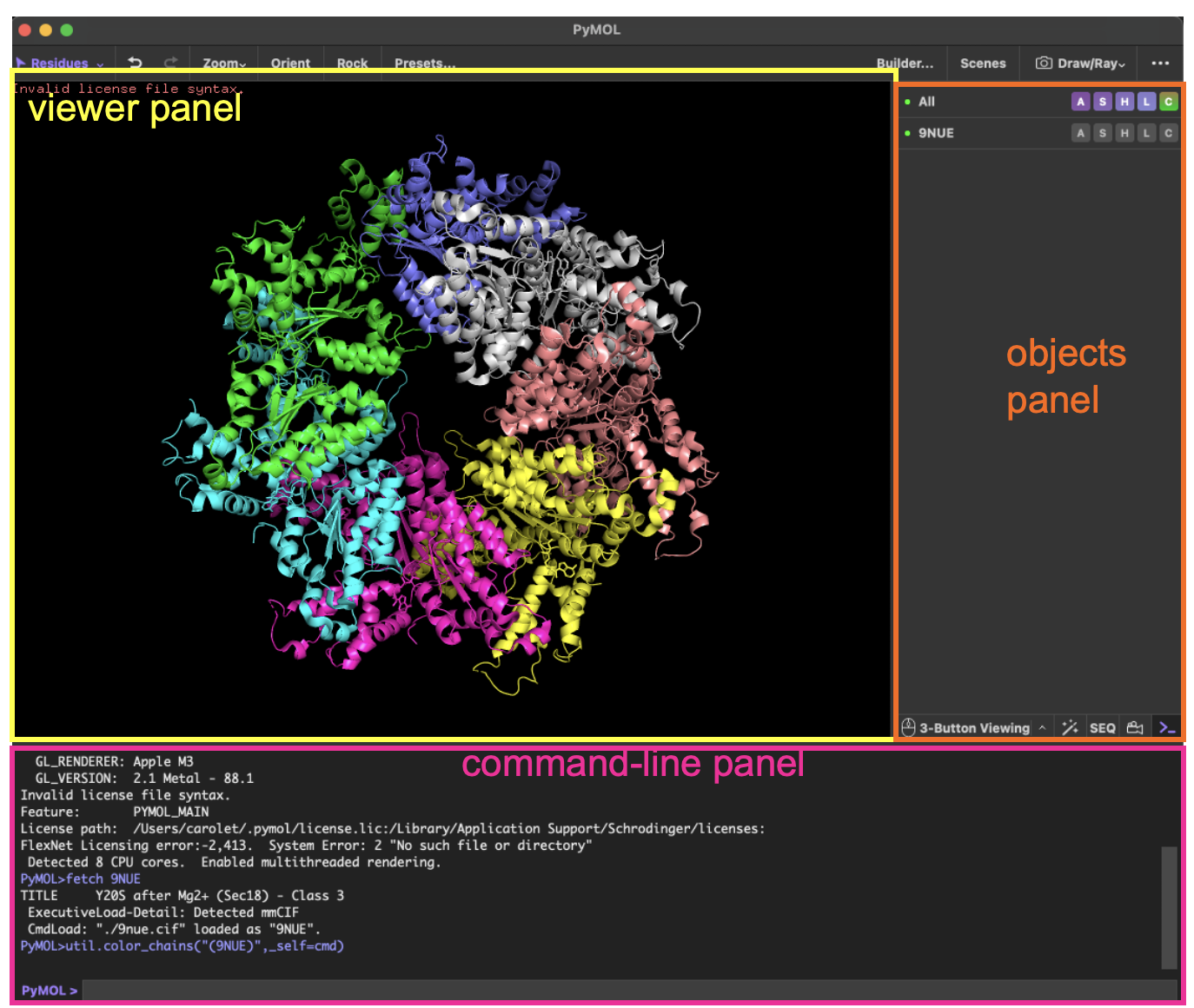This screenshot has height=1008, width=1194.
Task: Toggle the SEQ sequence viewer
Action: pyautogui.click(x=1102, y=728)
